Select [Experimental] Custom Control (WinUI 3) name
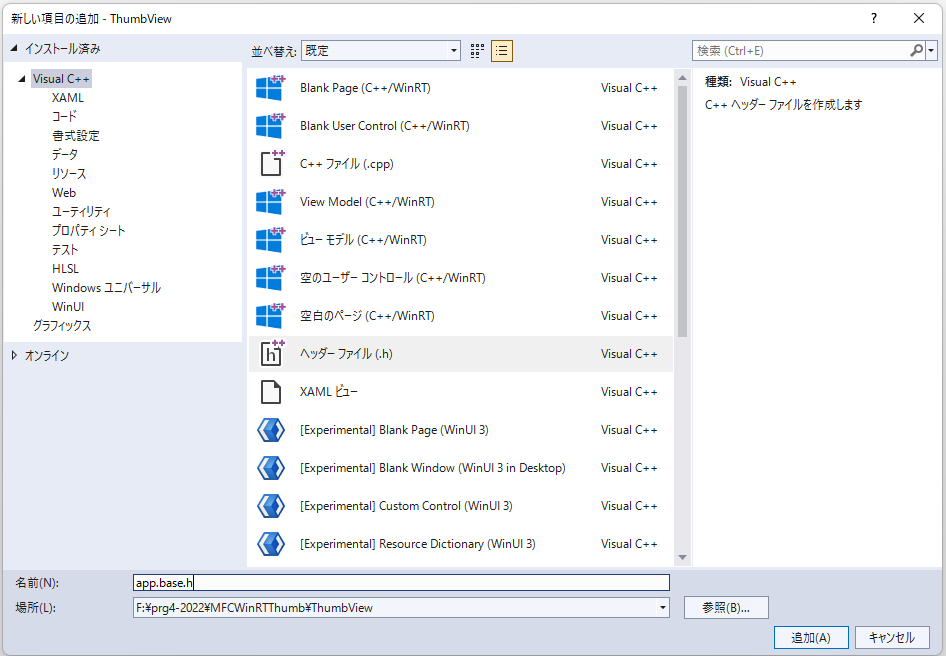The width and height of the screenshot is (946, 656). click(x=406, y=506)
